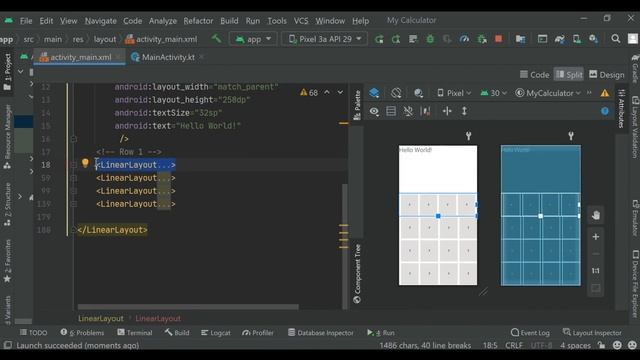The height and width of the screenshot is (360, 640).
Task: Click the Attach Debugger to Android Process icon
Action: coord(482,39)
